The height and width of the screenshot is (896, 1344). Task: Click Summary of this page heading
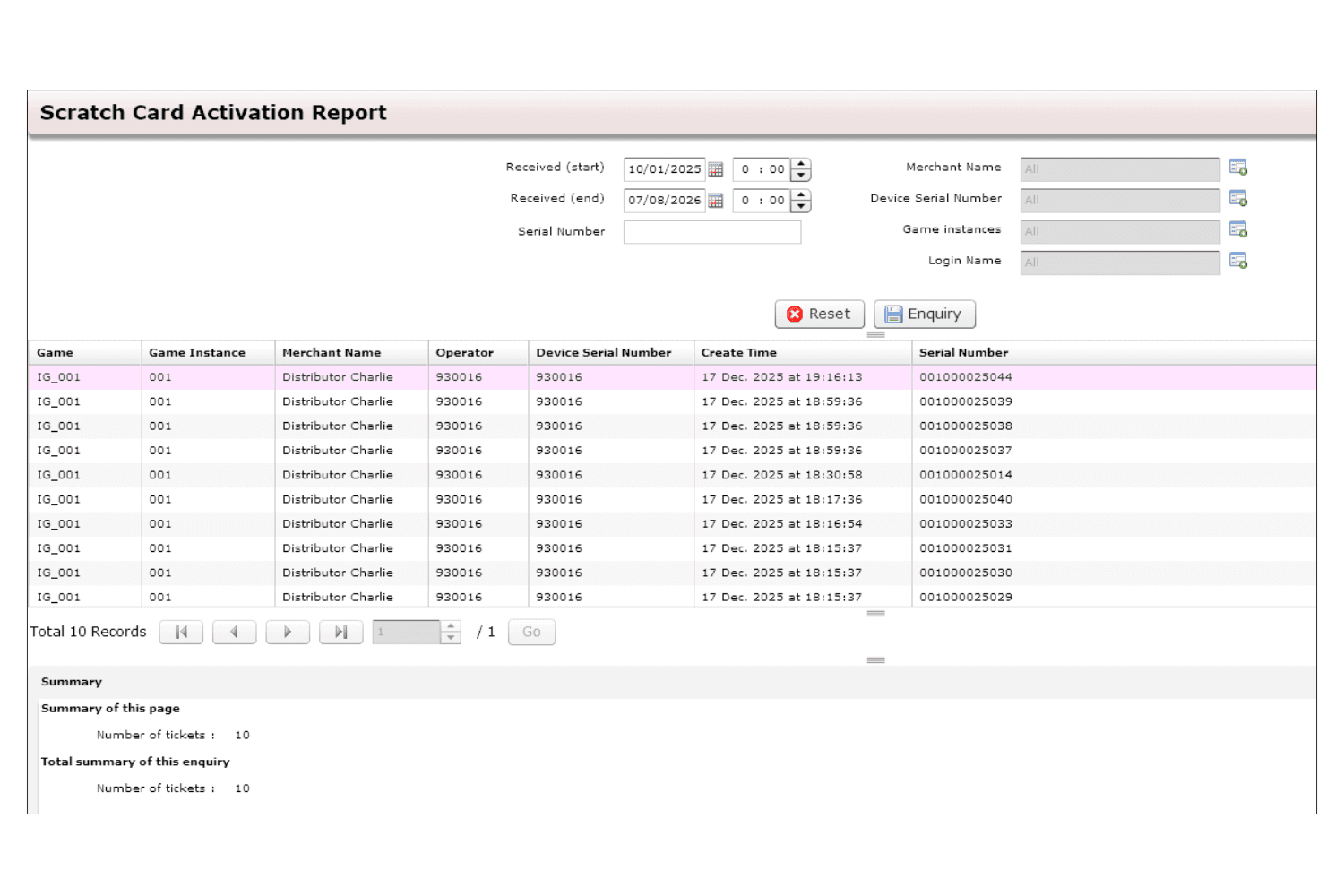click(x=110, y=709)
